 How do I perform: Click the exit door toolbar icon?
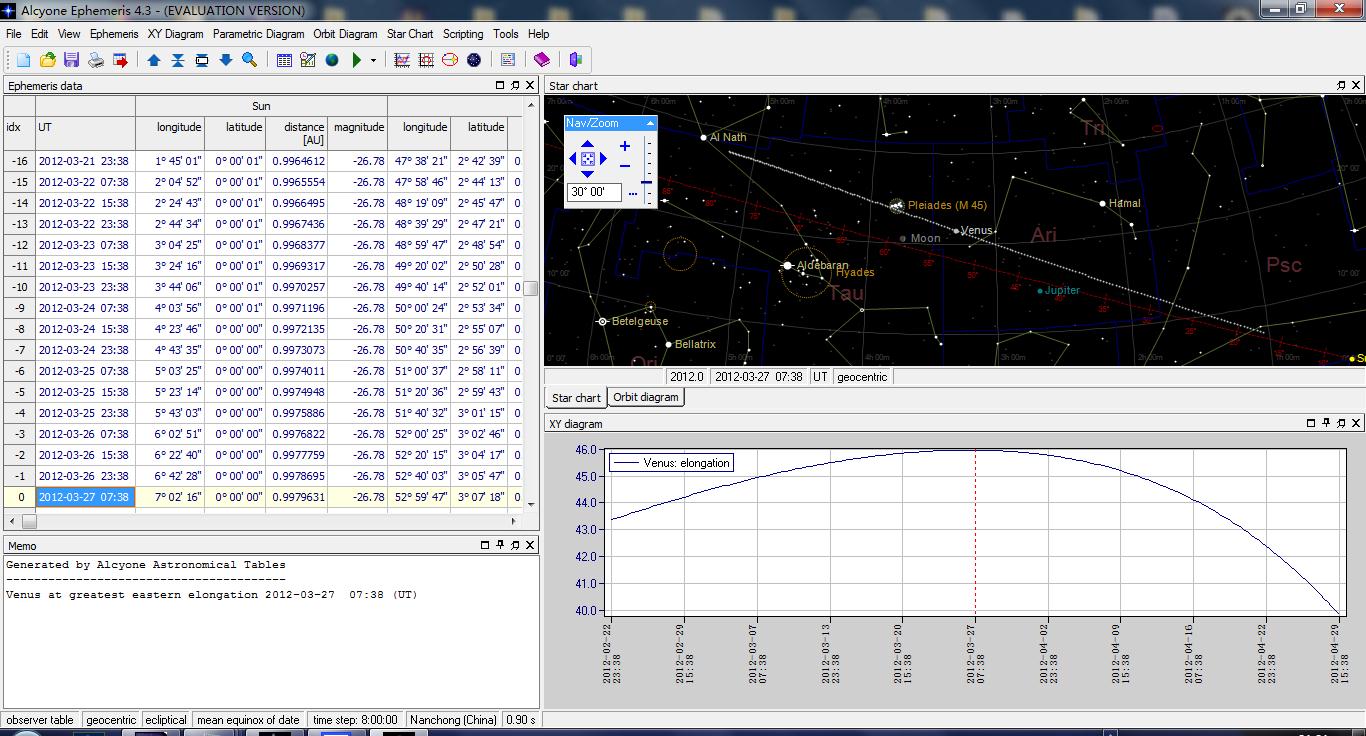point(576,60)
